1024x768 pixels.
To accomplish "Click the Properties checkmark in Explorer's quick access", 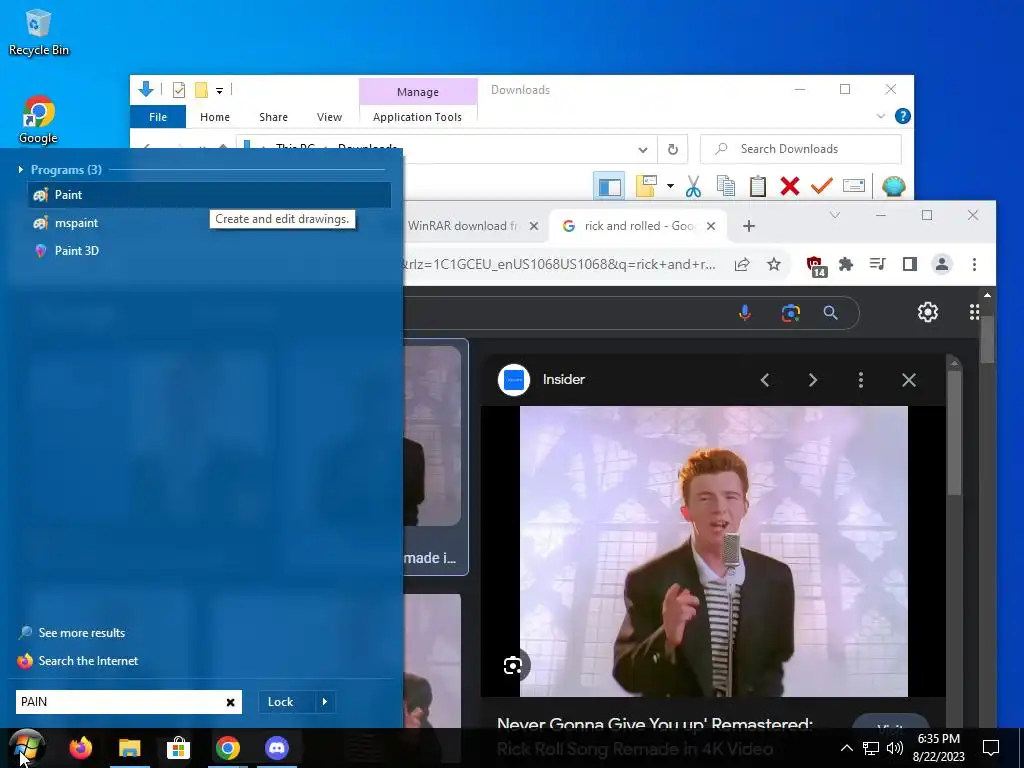I will [x=178, y=89].
